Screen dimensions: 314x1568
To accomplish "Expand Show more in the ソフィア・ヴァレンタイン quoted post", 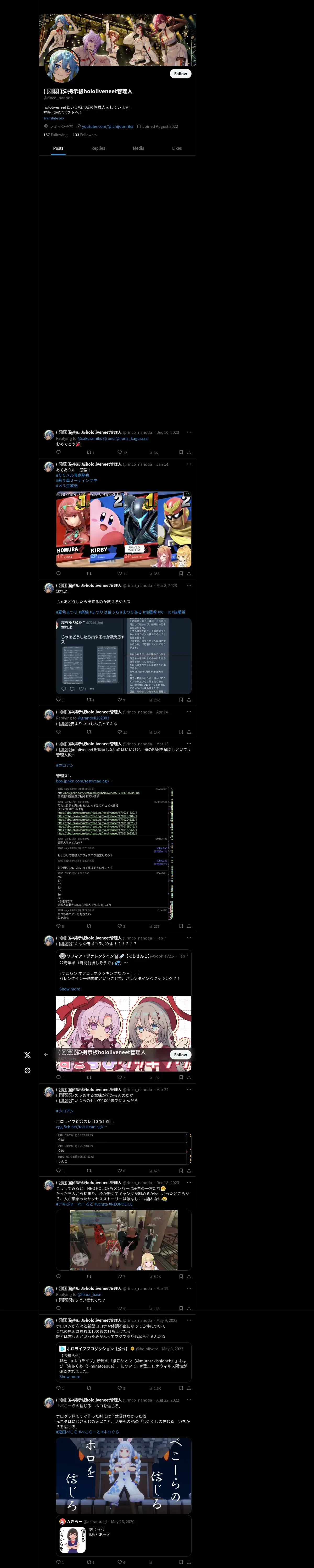I will pyautogui.click(x=70, y=989).
